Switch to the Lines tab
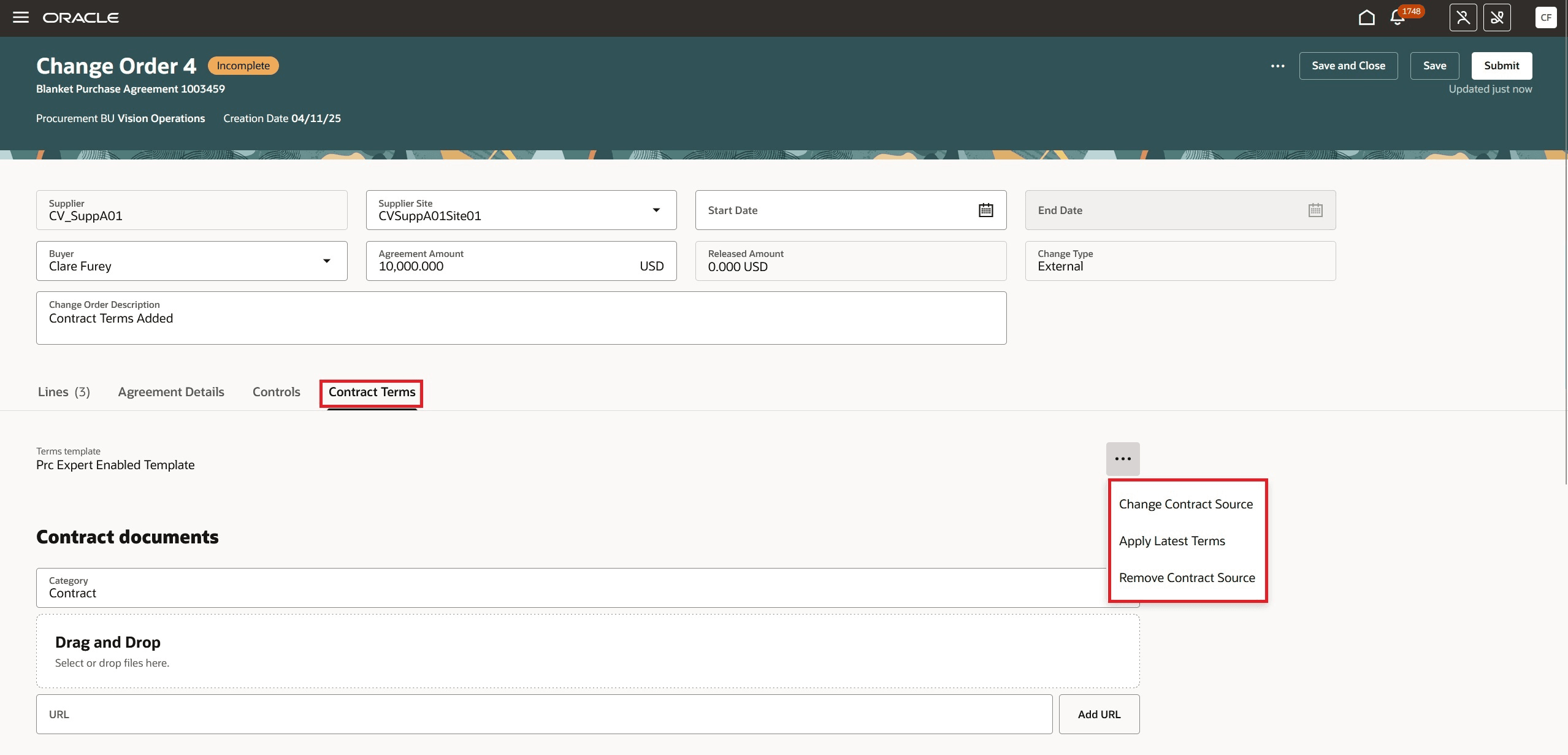 pyautogui.click(x=63, y=392)
